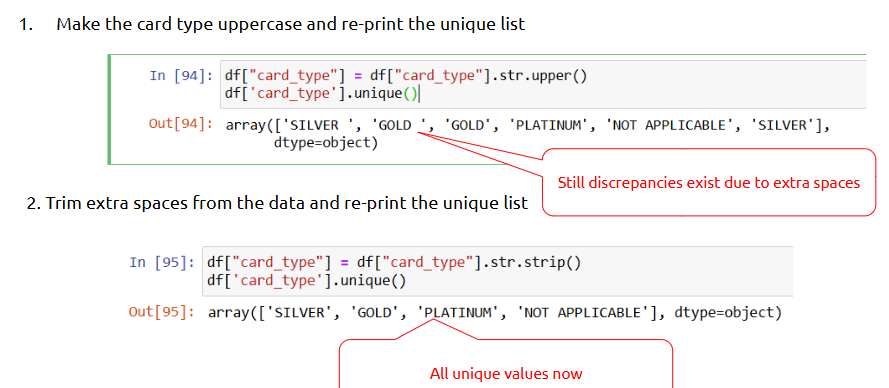Select the Out[95] prompt label
889x388 pixels.
point(162,311)
